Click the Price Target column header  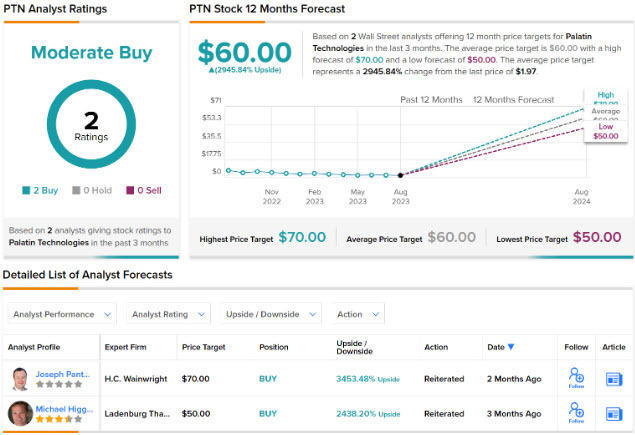point(204,347)
